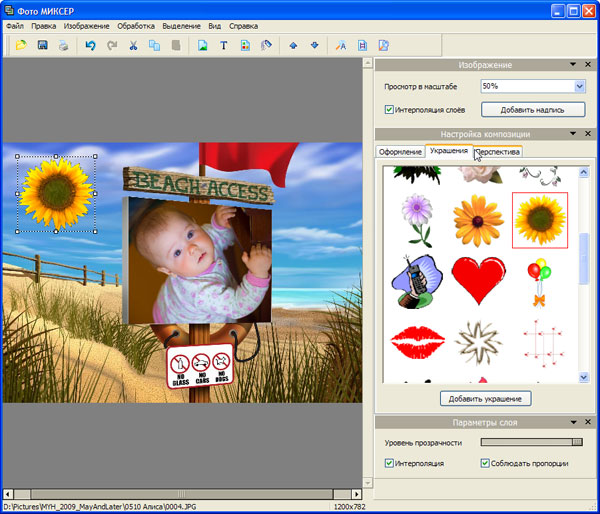Click the blue move layer up arrow
Screen dimensions: 600x514
click(x=293, y=45)
